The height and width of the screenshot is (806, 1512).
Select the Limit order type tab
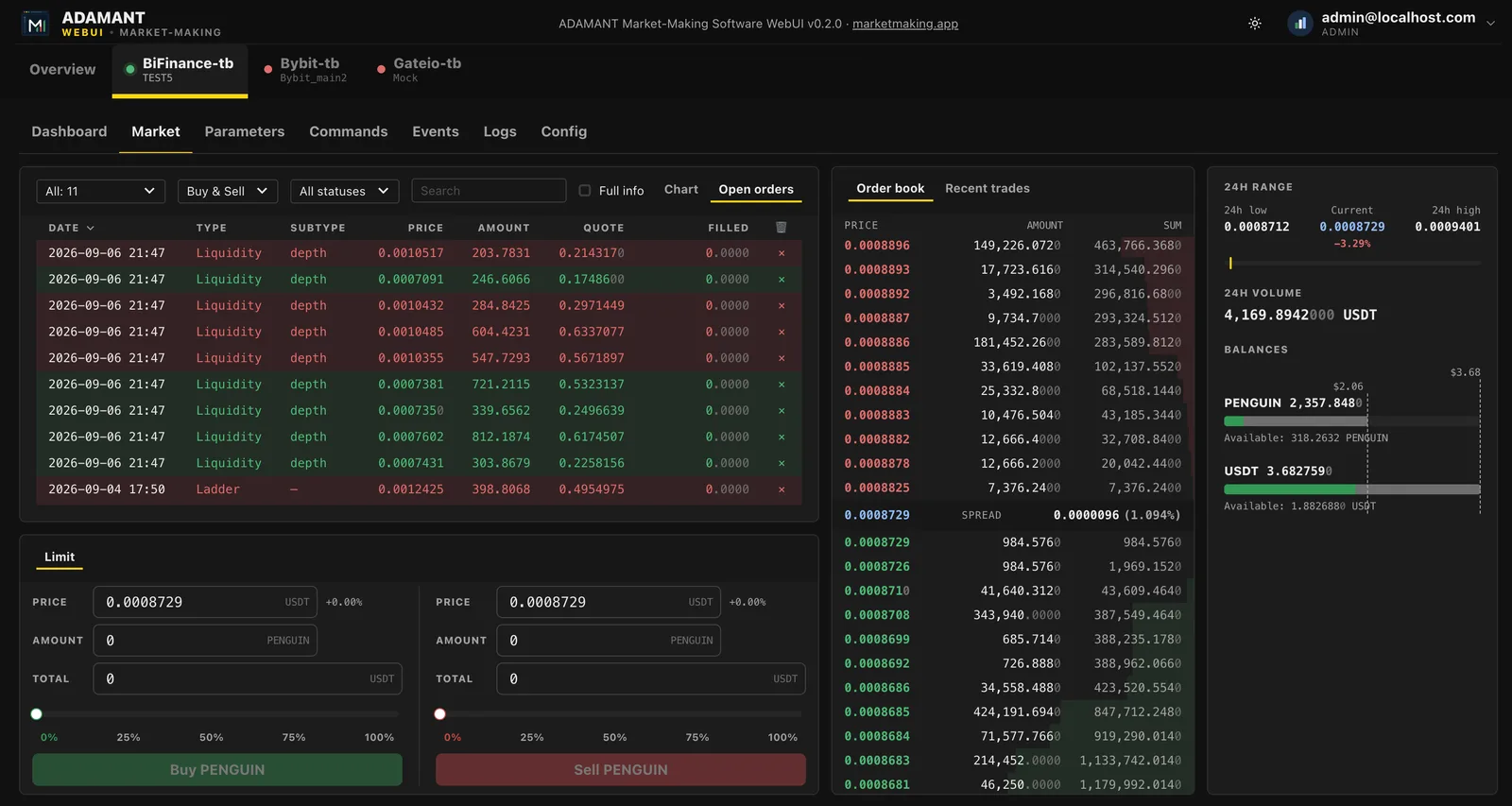(x=60, y=557)
